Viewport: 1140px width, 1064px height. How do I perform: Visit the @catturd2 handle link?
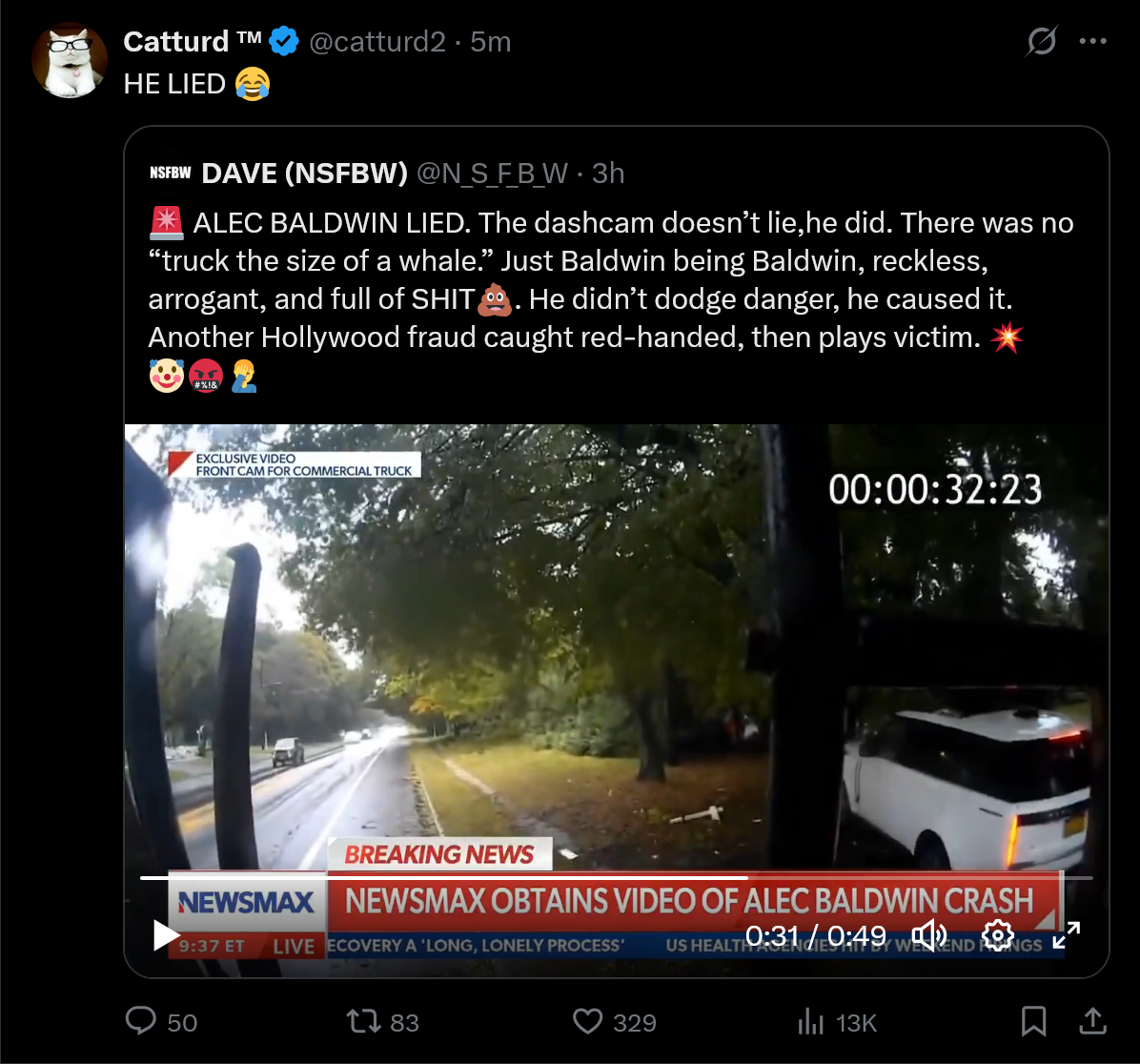coord(377,41)
